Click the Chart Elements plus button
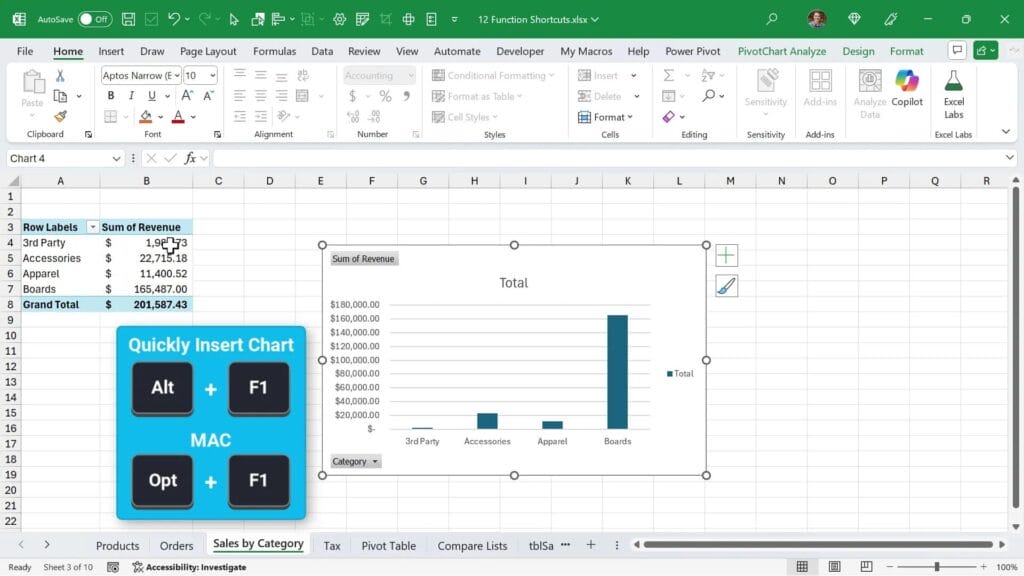This screenshot has height=576, width=1024. (726, 255)
